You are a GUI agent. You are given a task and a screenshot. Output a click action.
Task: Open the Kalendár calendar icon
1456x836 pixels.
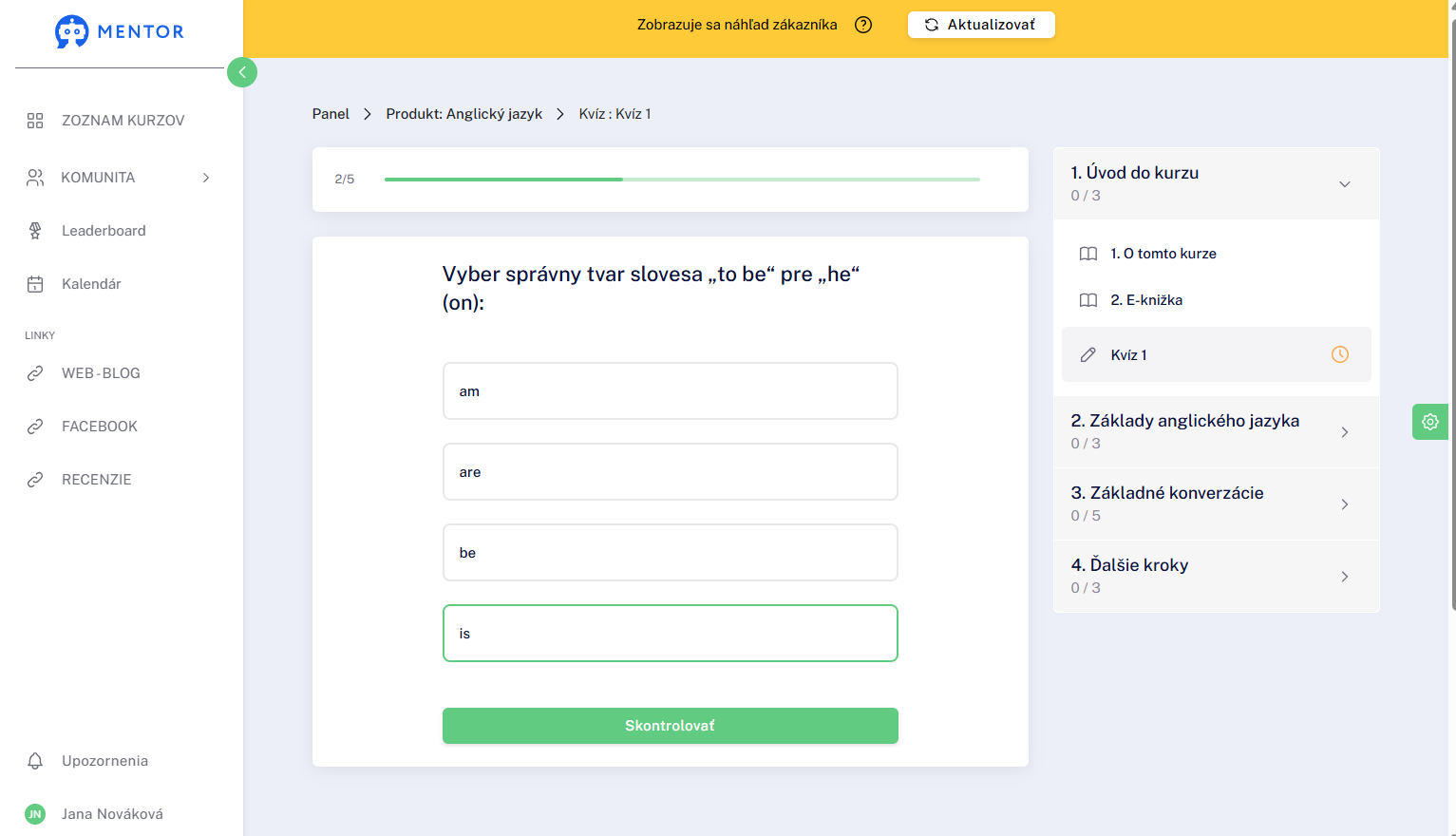click(x=35, y=284)
